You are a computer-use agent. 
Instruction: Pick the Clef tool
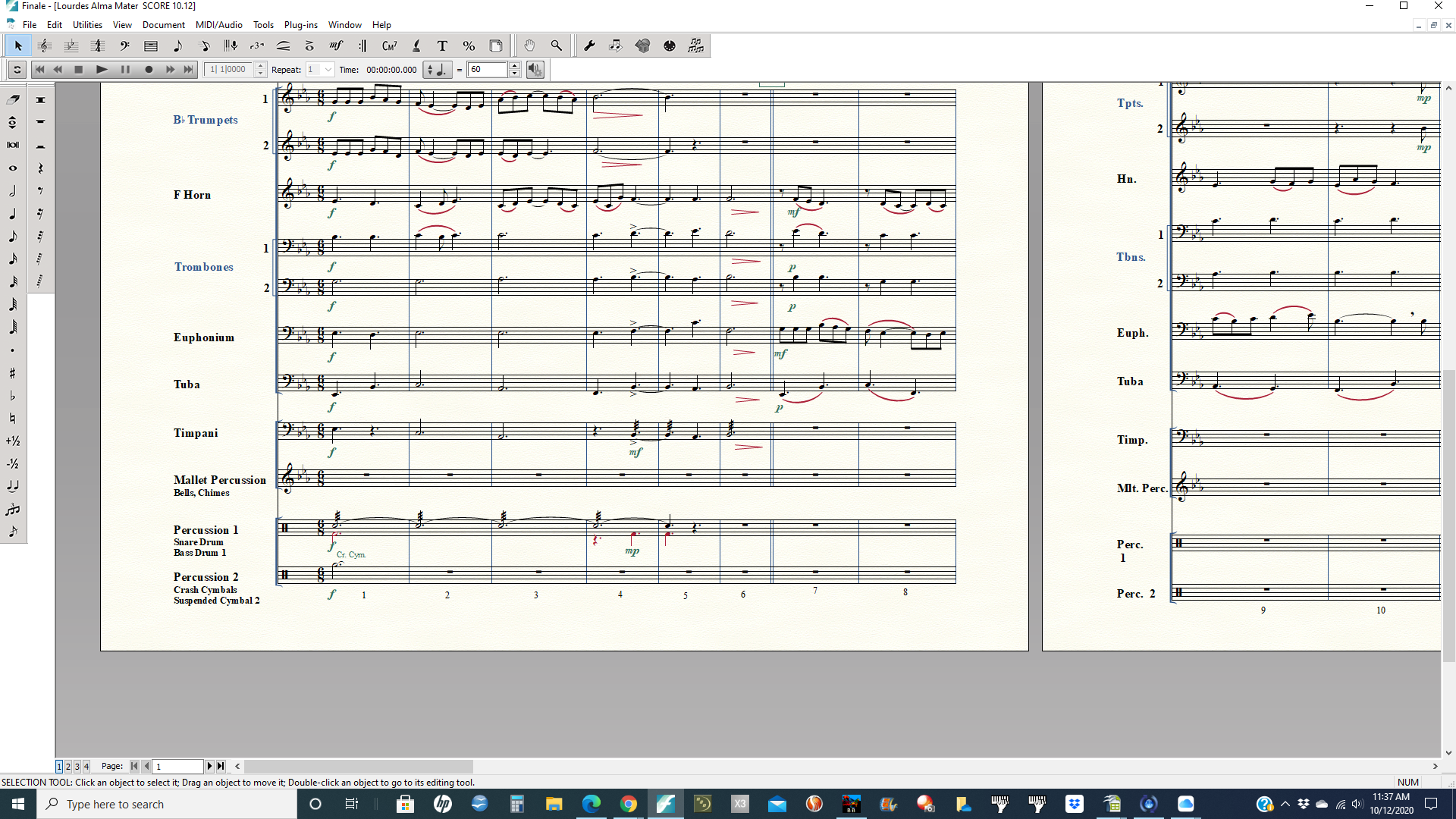click(124, 46)
